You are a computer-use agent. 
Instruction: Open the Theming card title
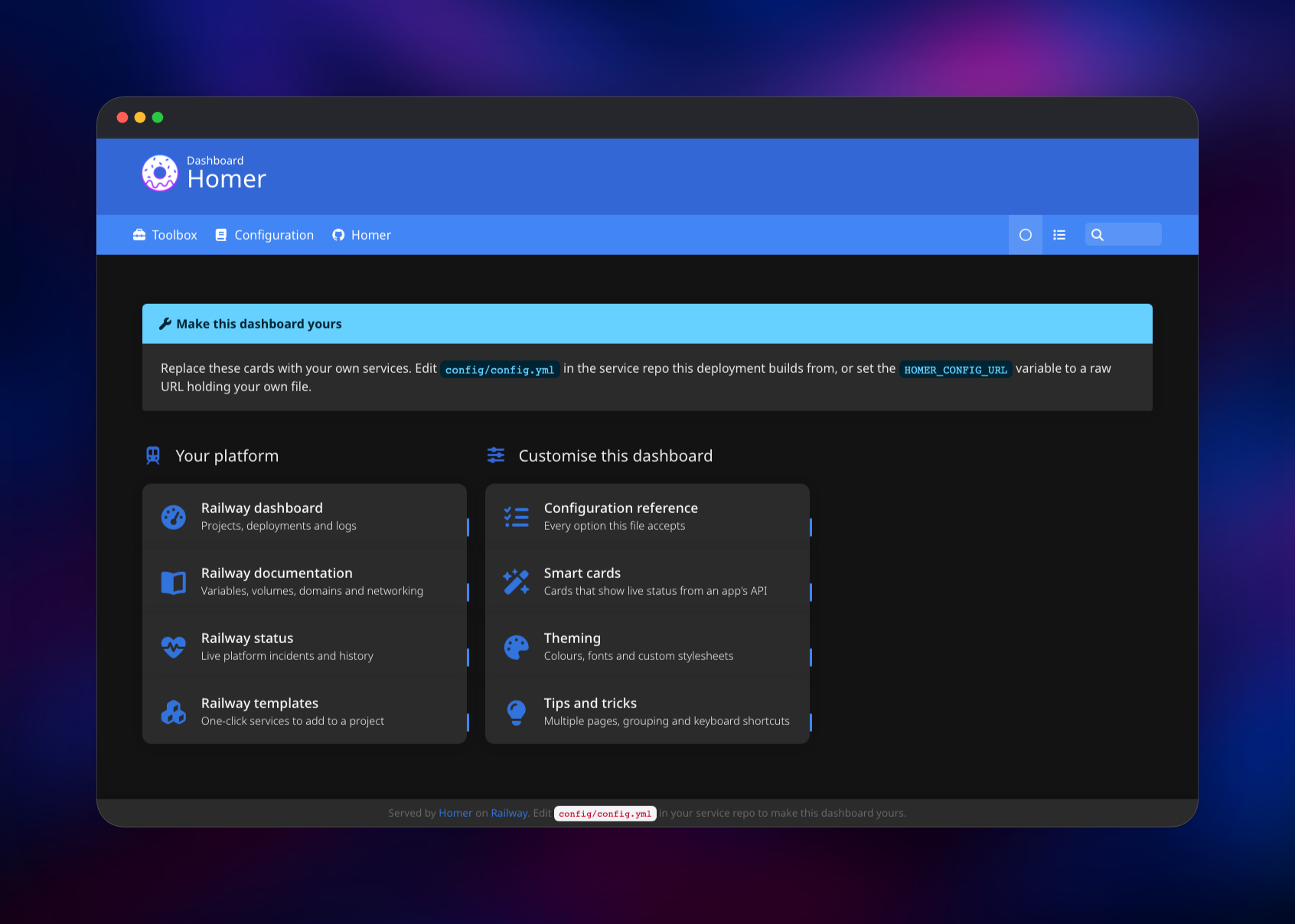point(572,638)
